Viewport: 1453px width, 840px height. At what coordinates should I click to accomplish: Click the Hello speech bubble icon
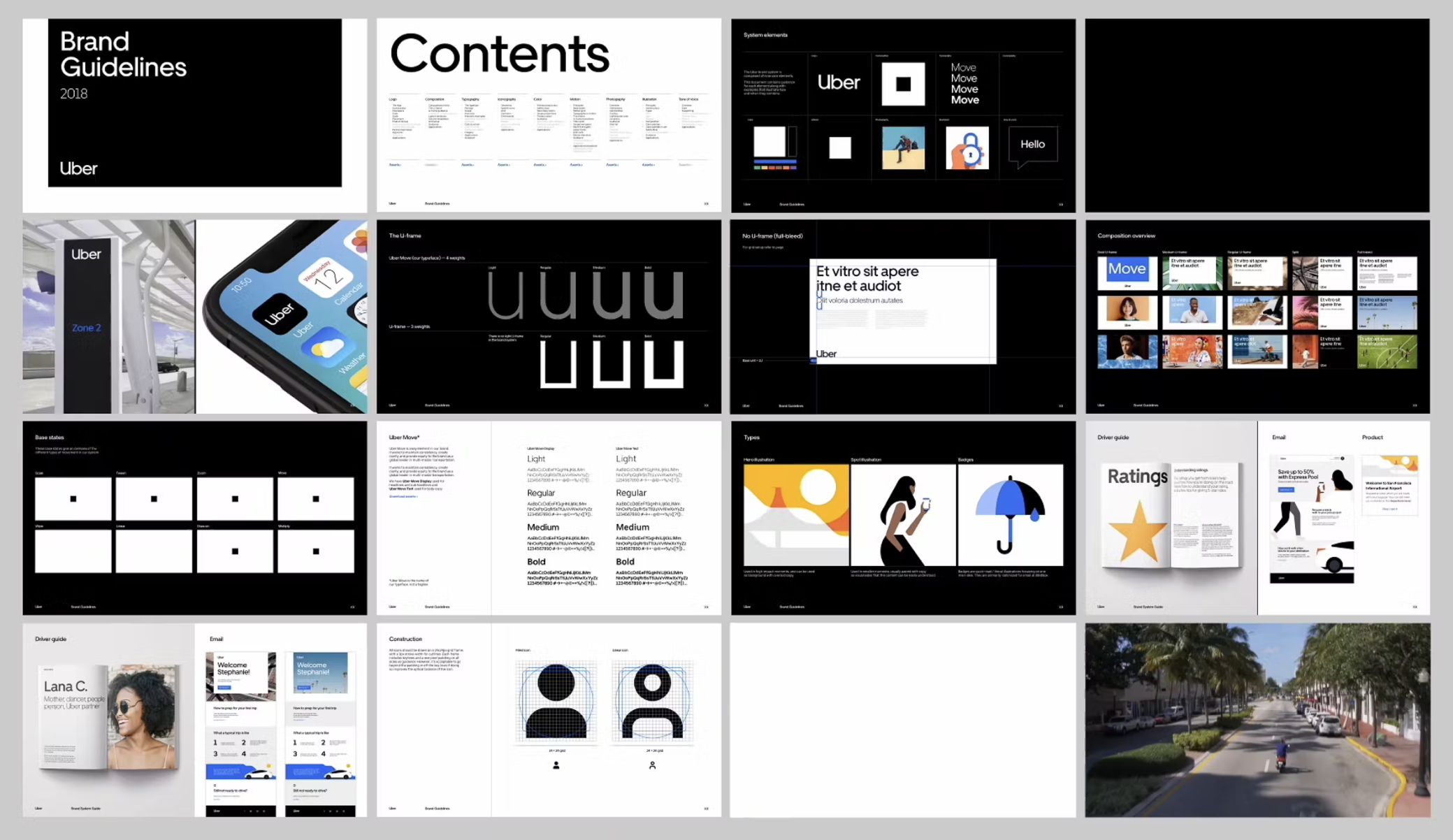tap(1032, 145)
